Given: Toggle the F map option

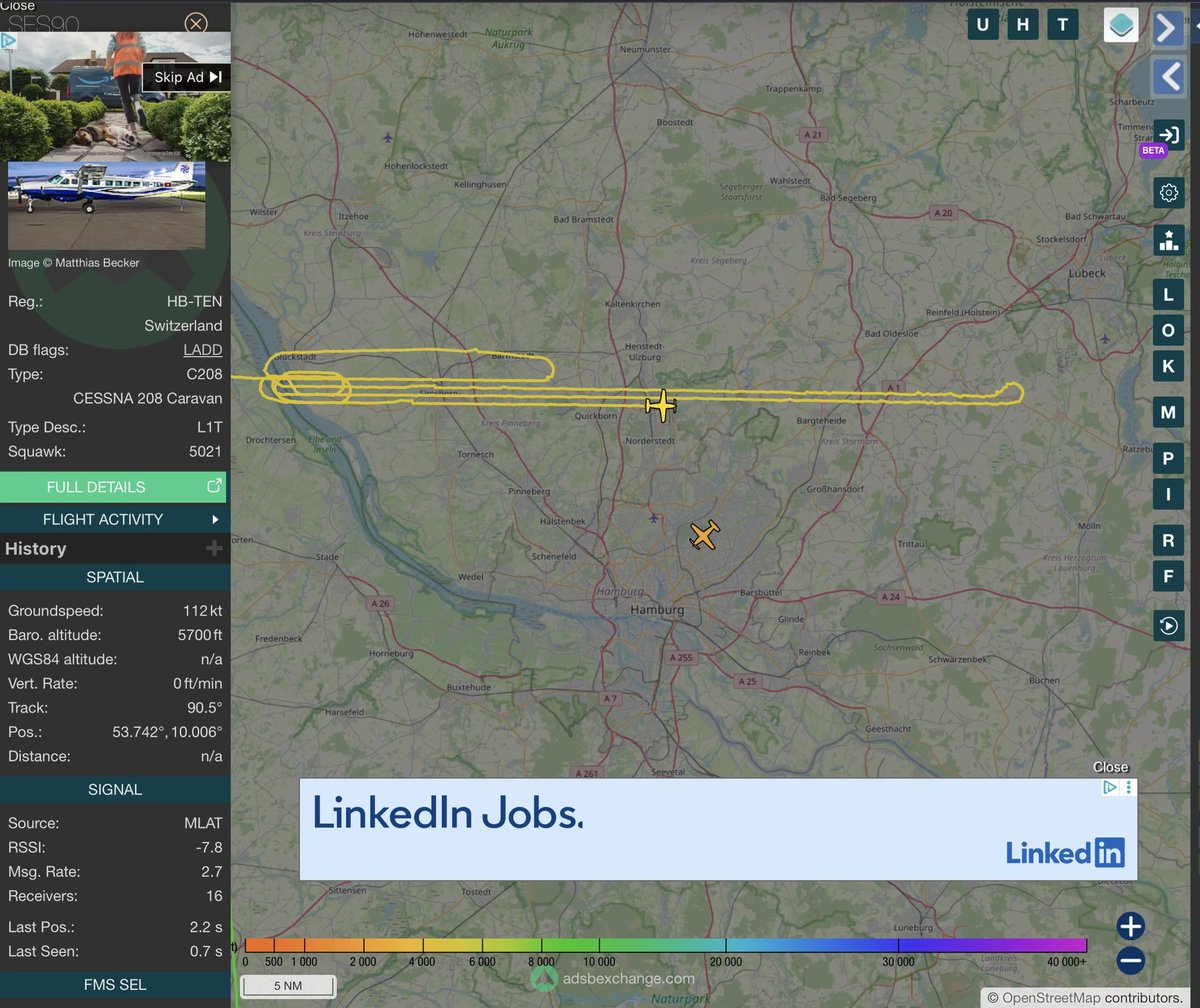Looking at the screenshot, I should point(1168,576).
